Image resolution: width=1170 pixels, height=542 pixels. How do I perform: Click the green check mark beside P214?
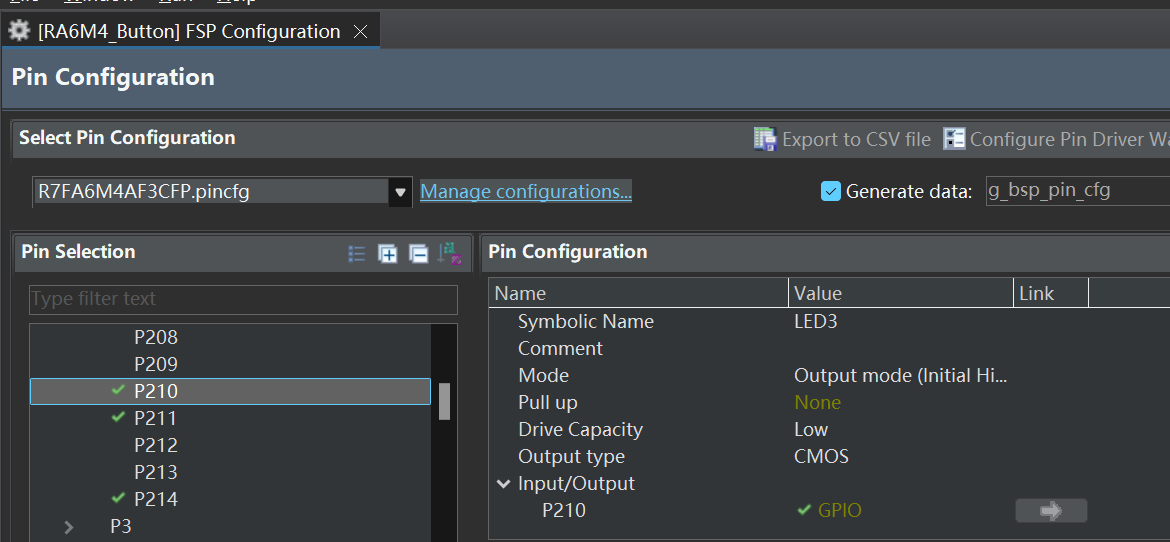117,497
